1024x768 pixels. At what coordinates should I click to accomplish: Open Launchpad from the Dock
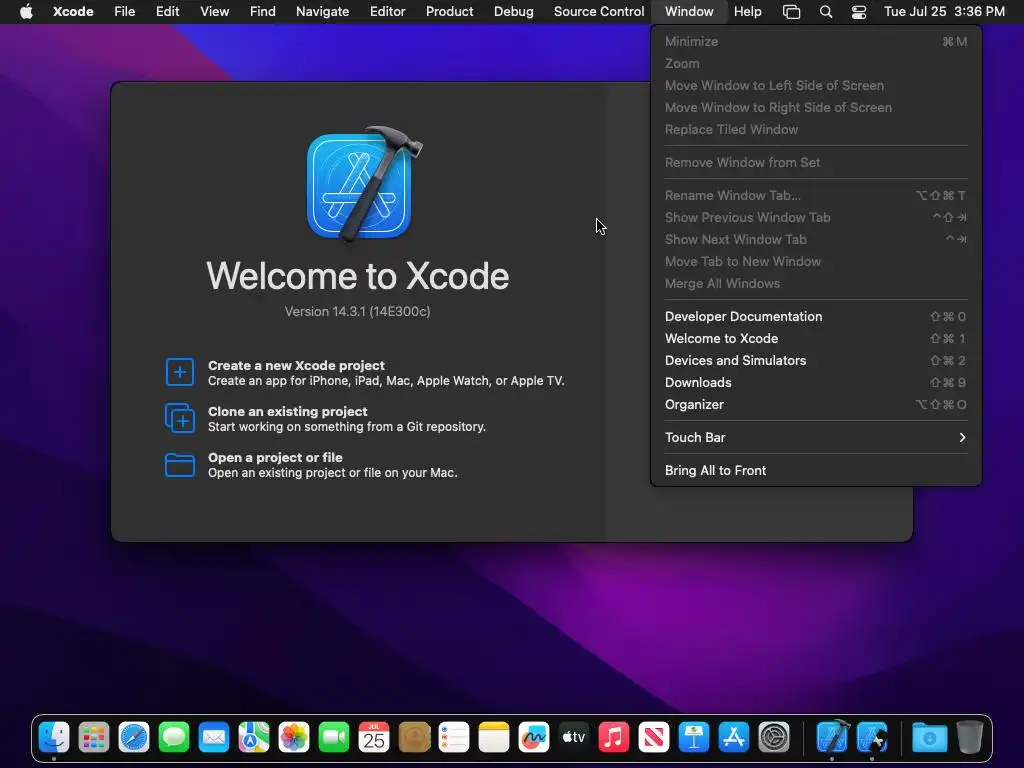94,738
